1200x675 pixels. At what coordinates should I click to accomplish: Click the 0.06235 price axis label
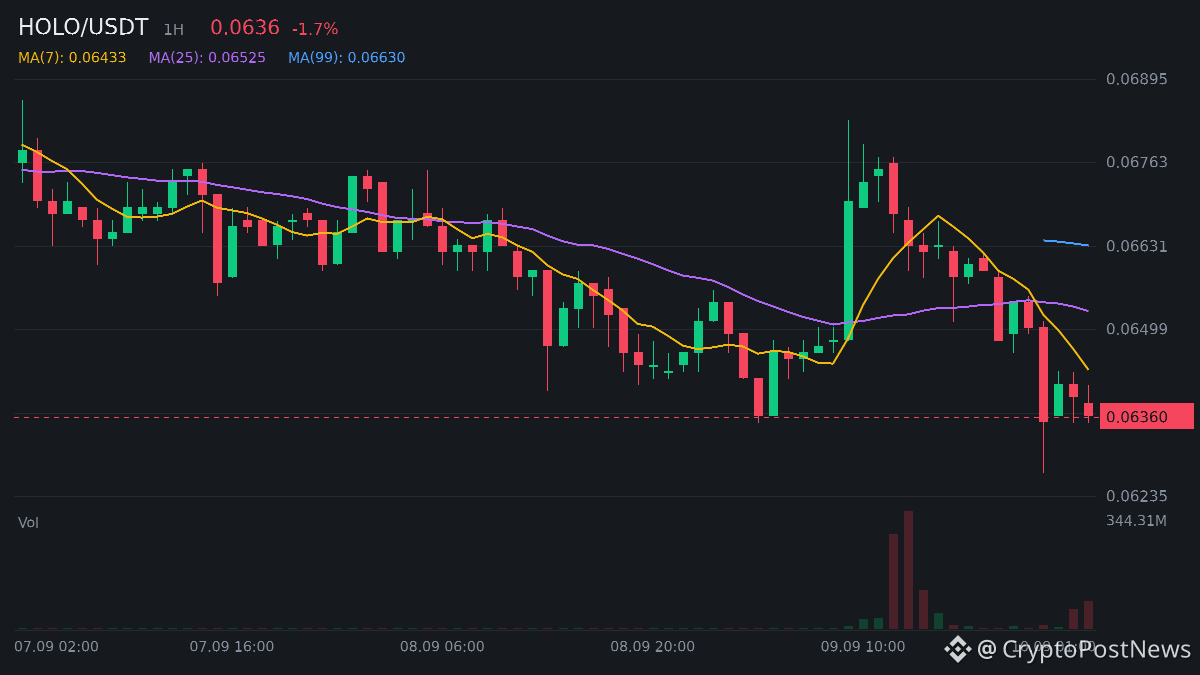coord(1136,496)
